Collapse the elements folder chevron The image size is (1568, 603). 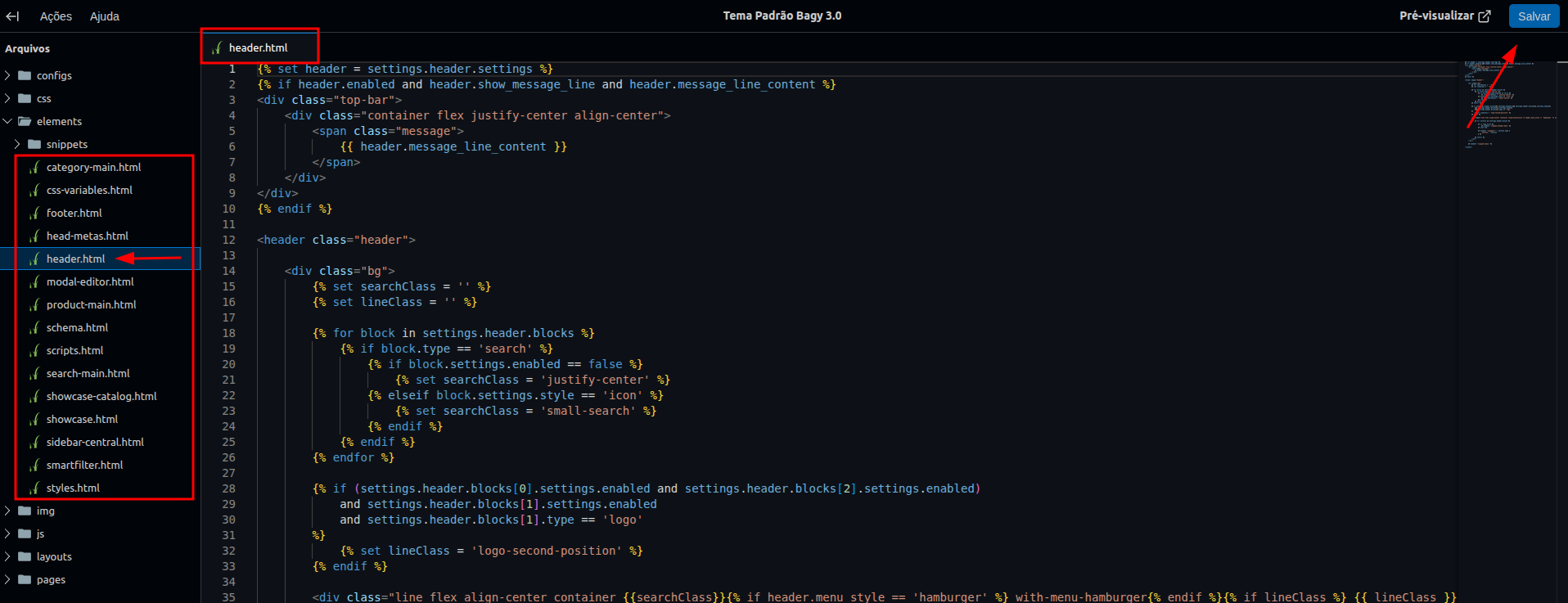point(7,121)
